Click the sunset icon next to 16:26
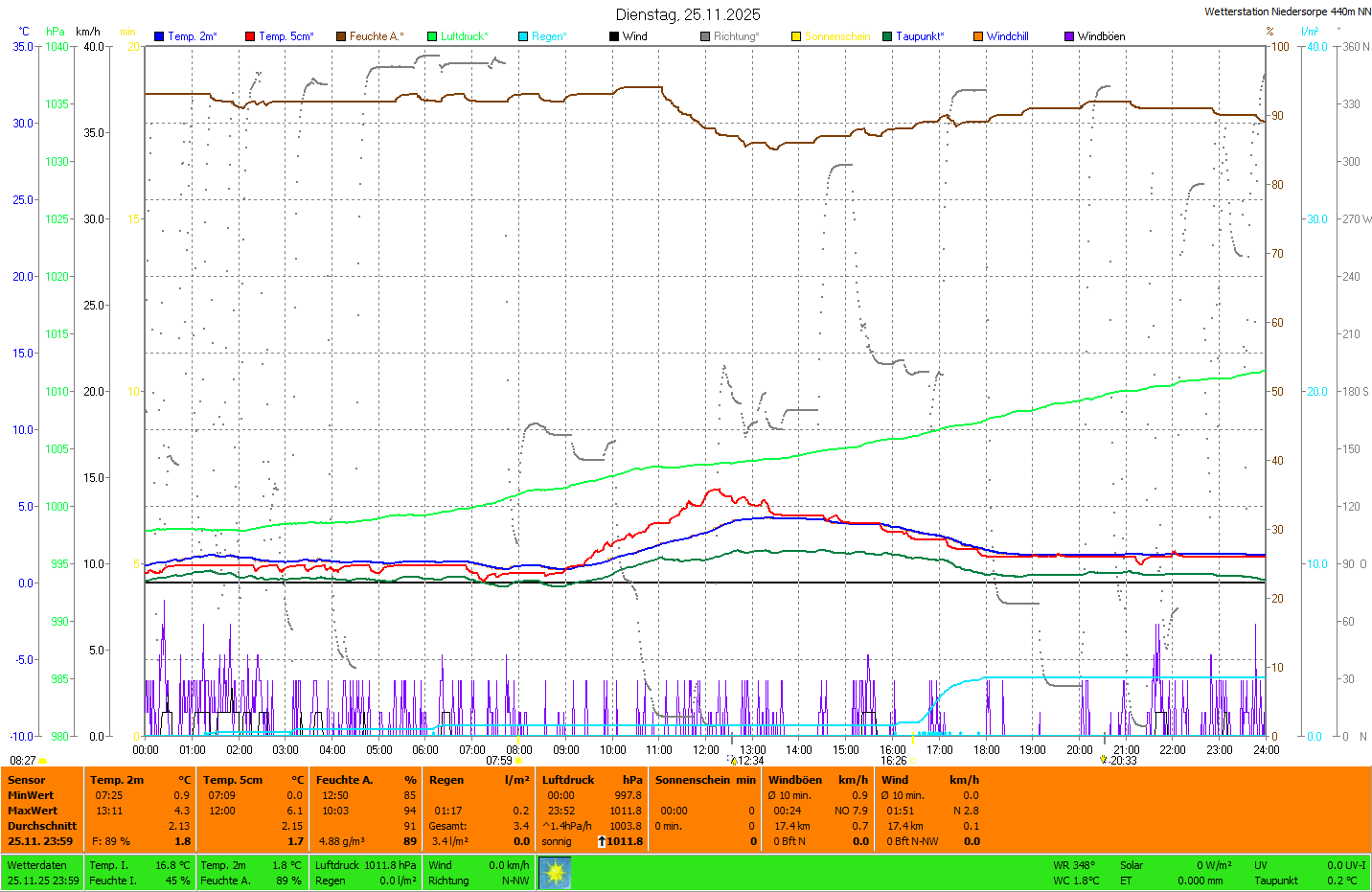 coord(912,761)
